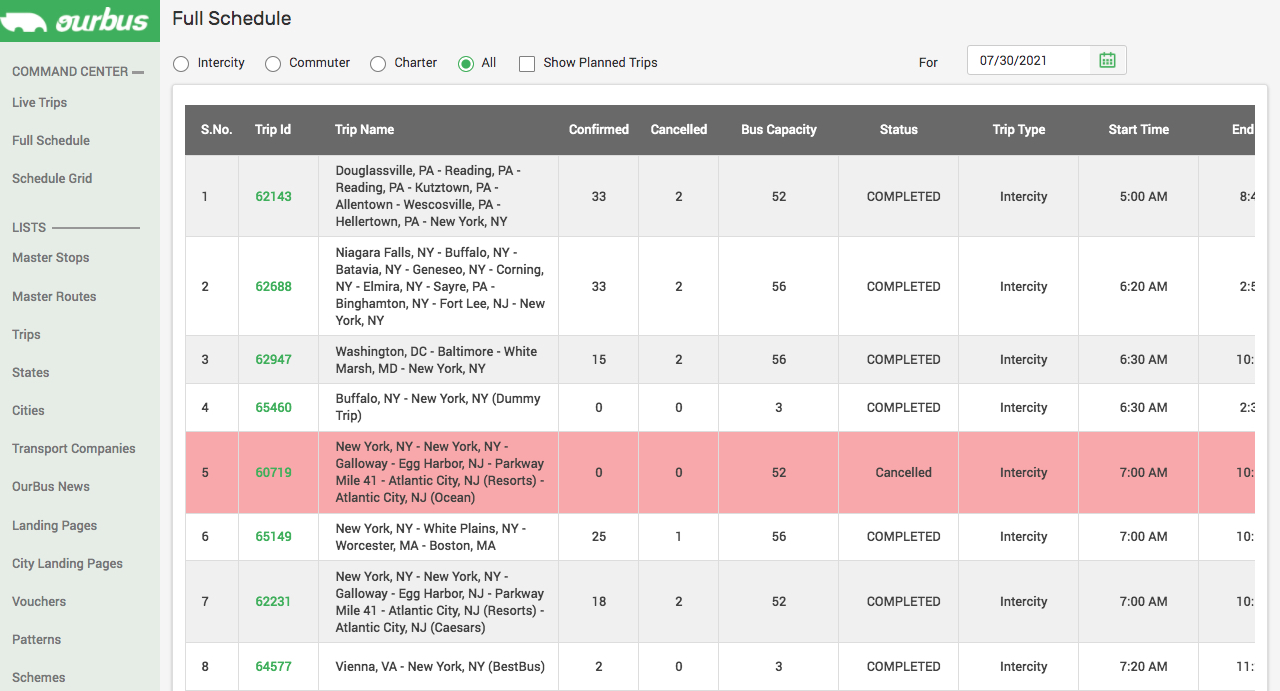The height and width of the screenshot is (691, 1280).
Task: Open Master Routes list
Action: pos(54,296)
